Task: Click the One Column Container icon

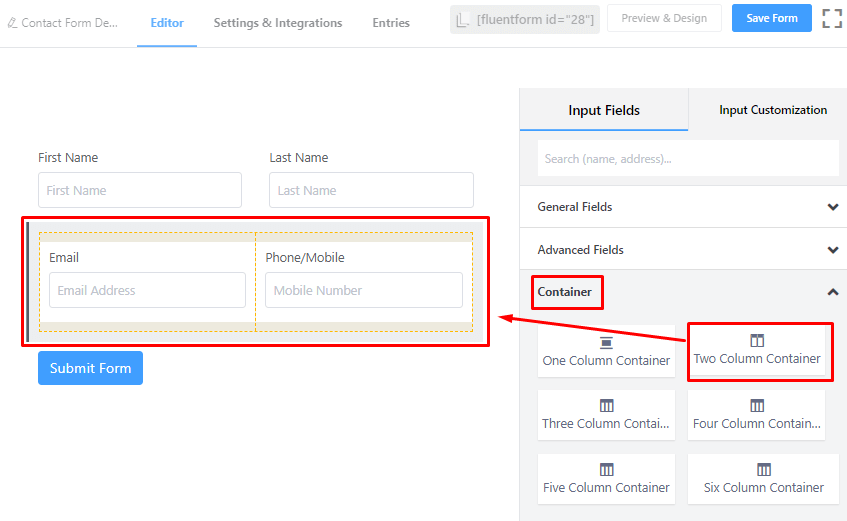Action: pos(606,342)
